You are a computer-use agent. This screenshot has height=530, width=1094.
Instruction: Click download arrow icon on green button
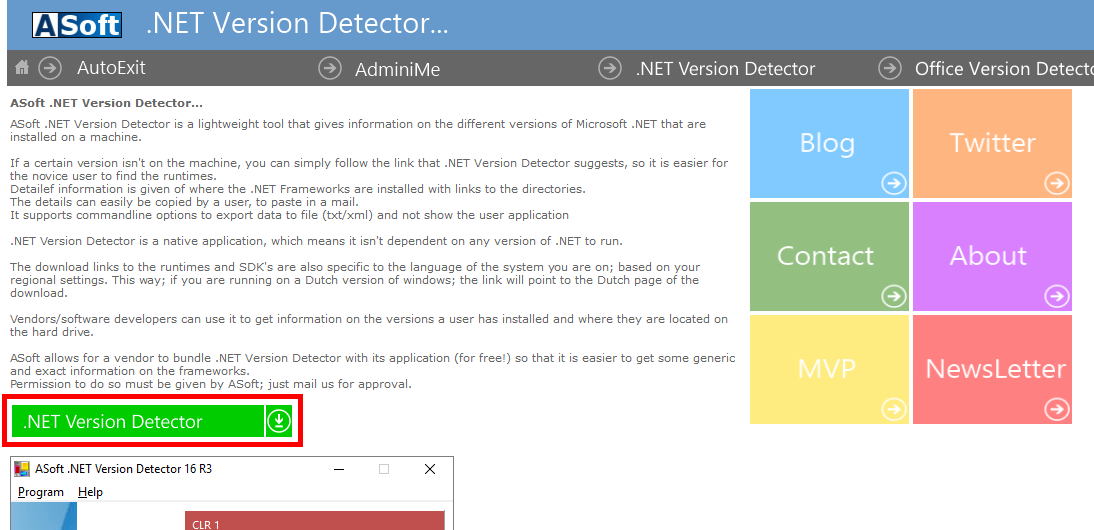coord(279,421)
